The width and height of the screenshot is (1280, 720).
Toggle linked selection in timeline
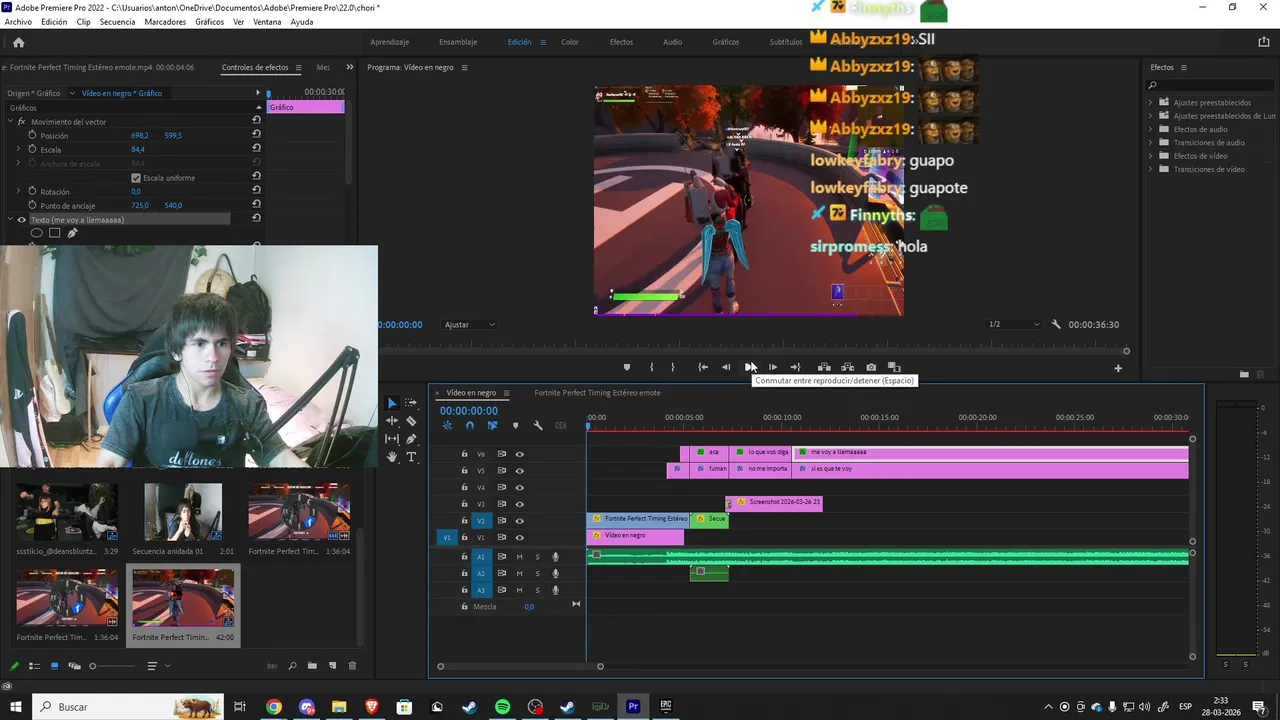pyautogui.click(x=492, y=426)
